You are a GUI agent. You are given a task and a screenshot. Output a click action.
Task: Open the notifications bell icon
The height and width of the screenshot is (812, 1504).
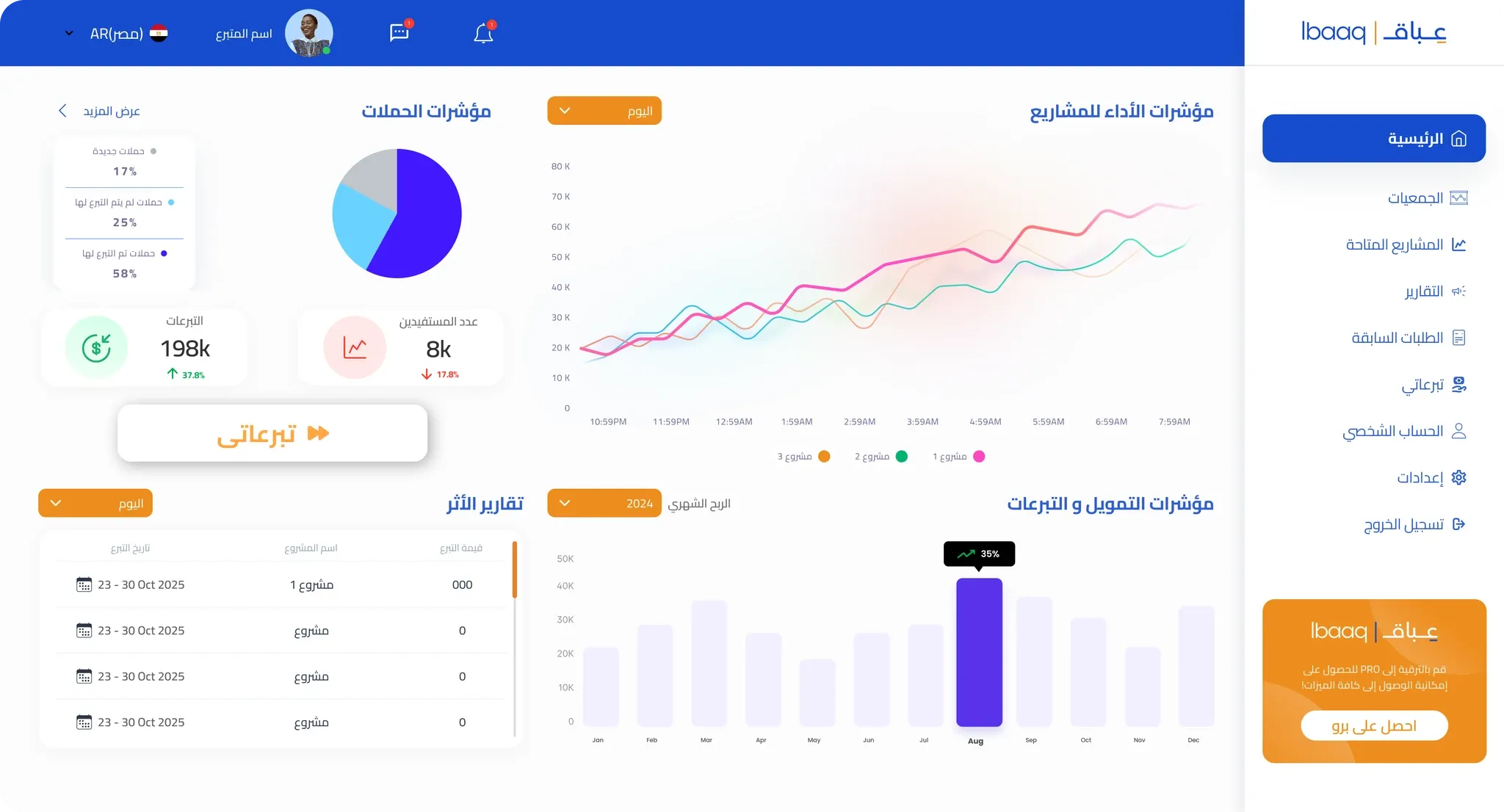click(483, 33)
